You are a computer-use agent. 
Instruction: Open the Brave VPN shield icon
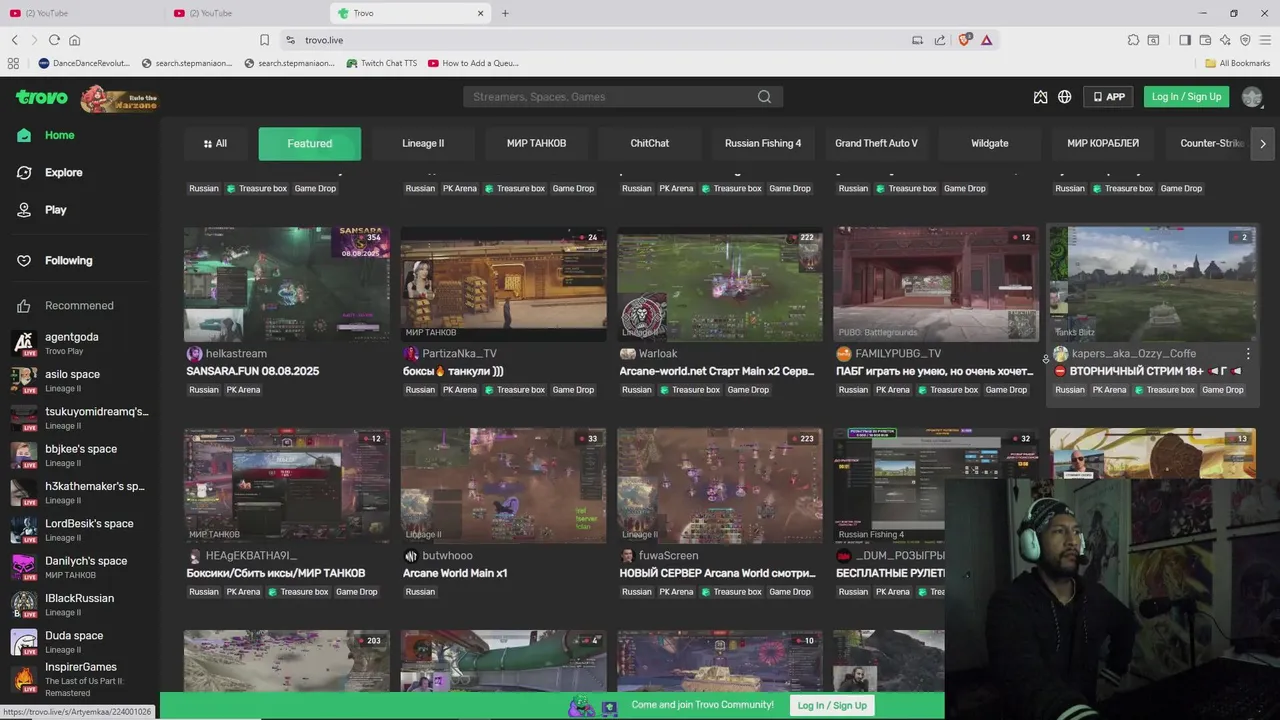(x=1245, y=40)
